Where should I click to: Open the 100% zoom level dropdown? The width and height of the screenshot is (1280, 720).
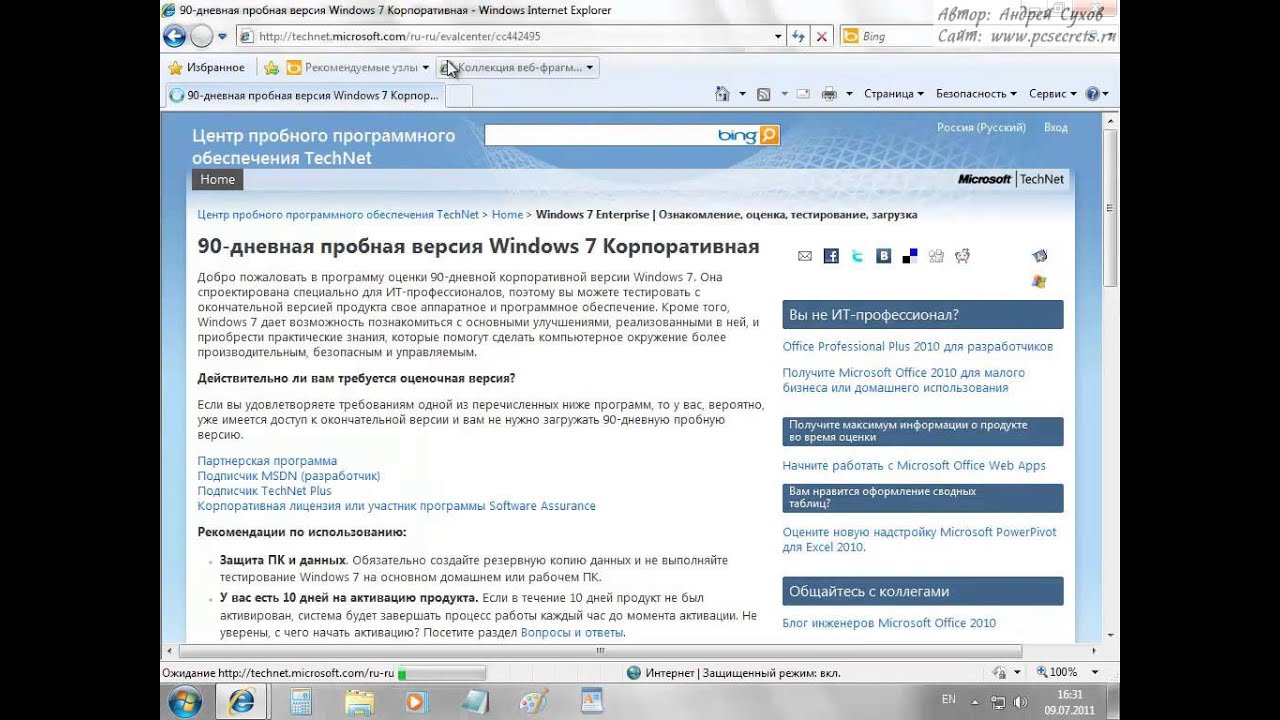1095,673
